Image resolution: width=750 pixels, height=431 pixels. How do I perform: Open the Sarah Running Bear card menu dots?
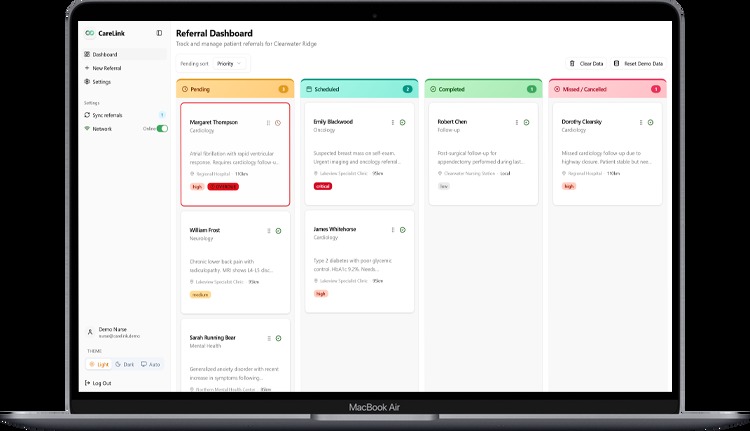point(269,338)
